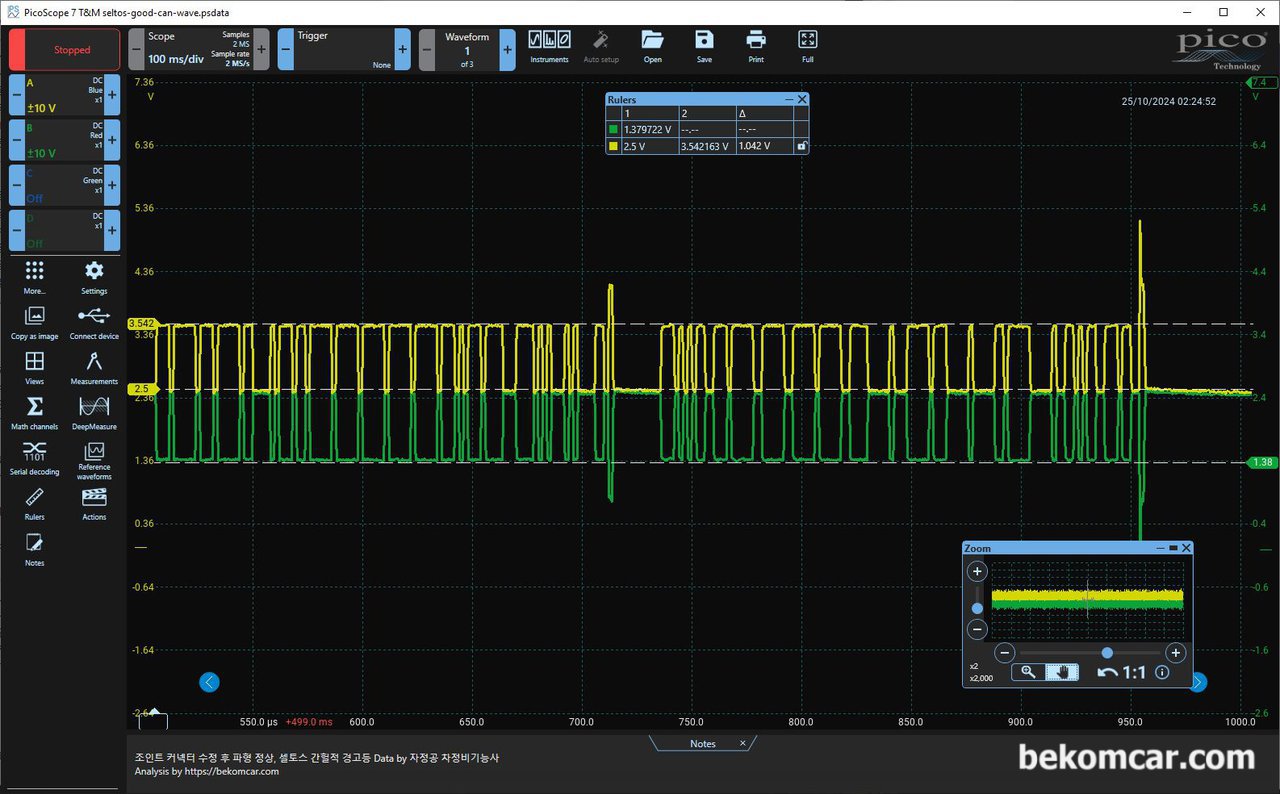Go to next Waveform with plus button
The image size is (1280, 794).
pyautogui.click(x=508, y=49)
